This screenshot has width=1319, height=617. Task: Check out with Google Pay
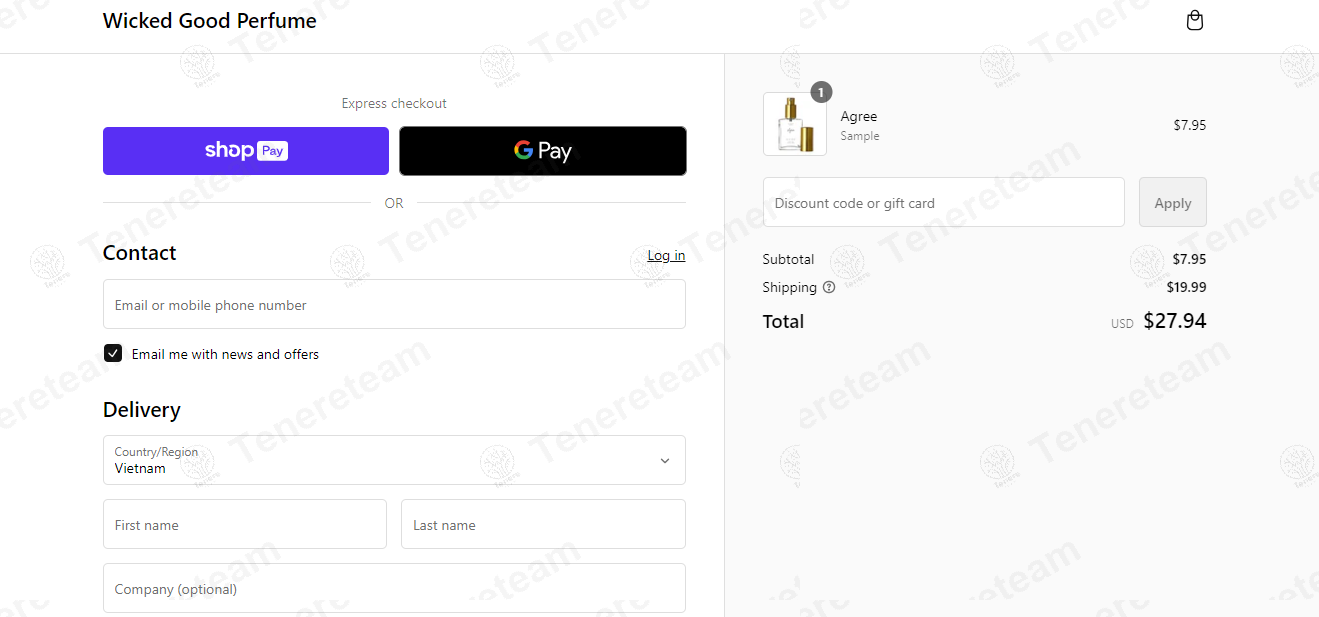pos(543,151)
